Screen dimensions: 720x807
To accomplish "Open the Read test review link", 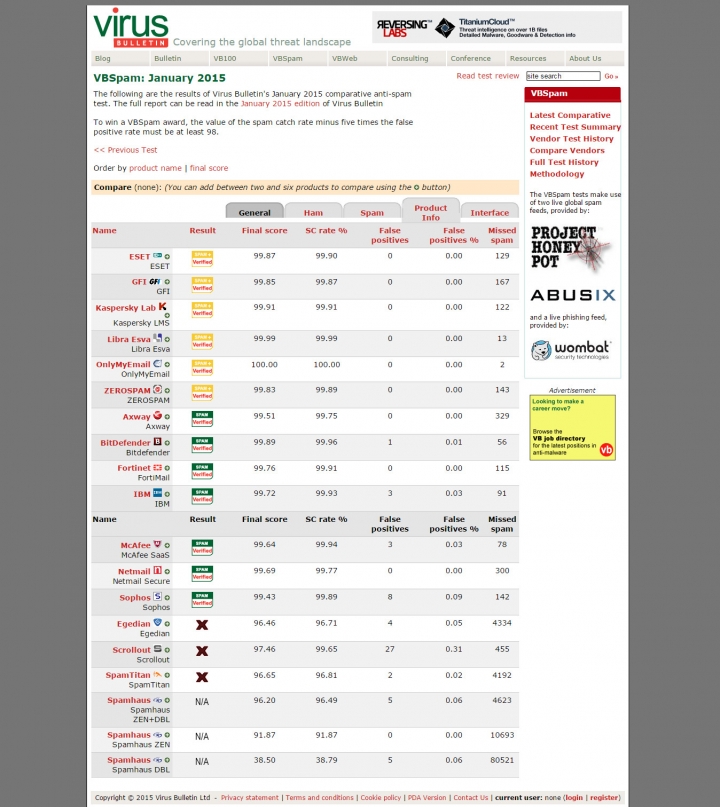I will 487,76.
